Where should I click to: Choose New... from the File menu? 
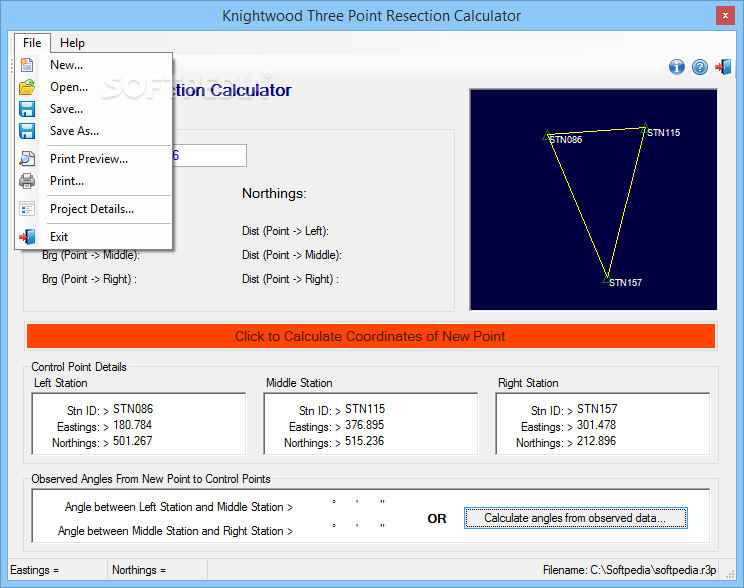93,65
